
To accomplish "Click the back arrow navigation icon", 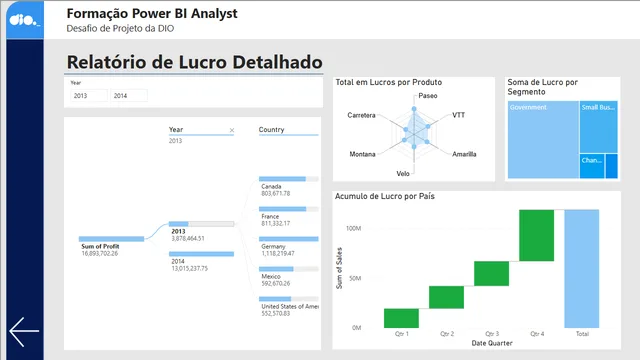I will [x=24, y=332].
